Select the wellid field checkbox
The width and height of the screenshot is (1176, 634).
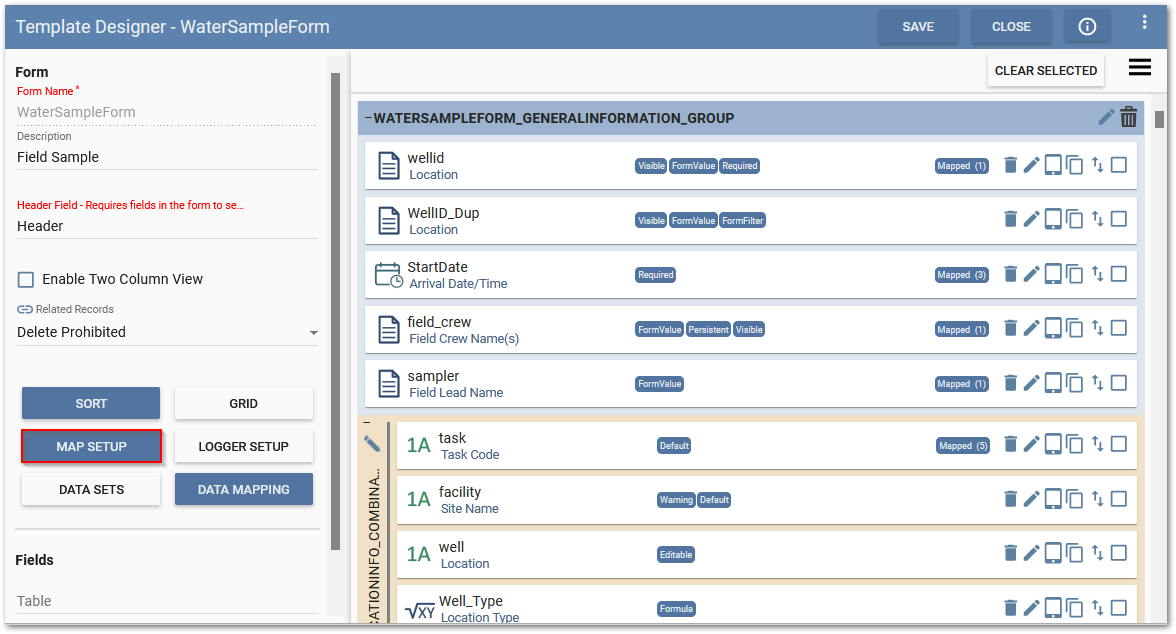point(1119,165)
